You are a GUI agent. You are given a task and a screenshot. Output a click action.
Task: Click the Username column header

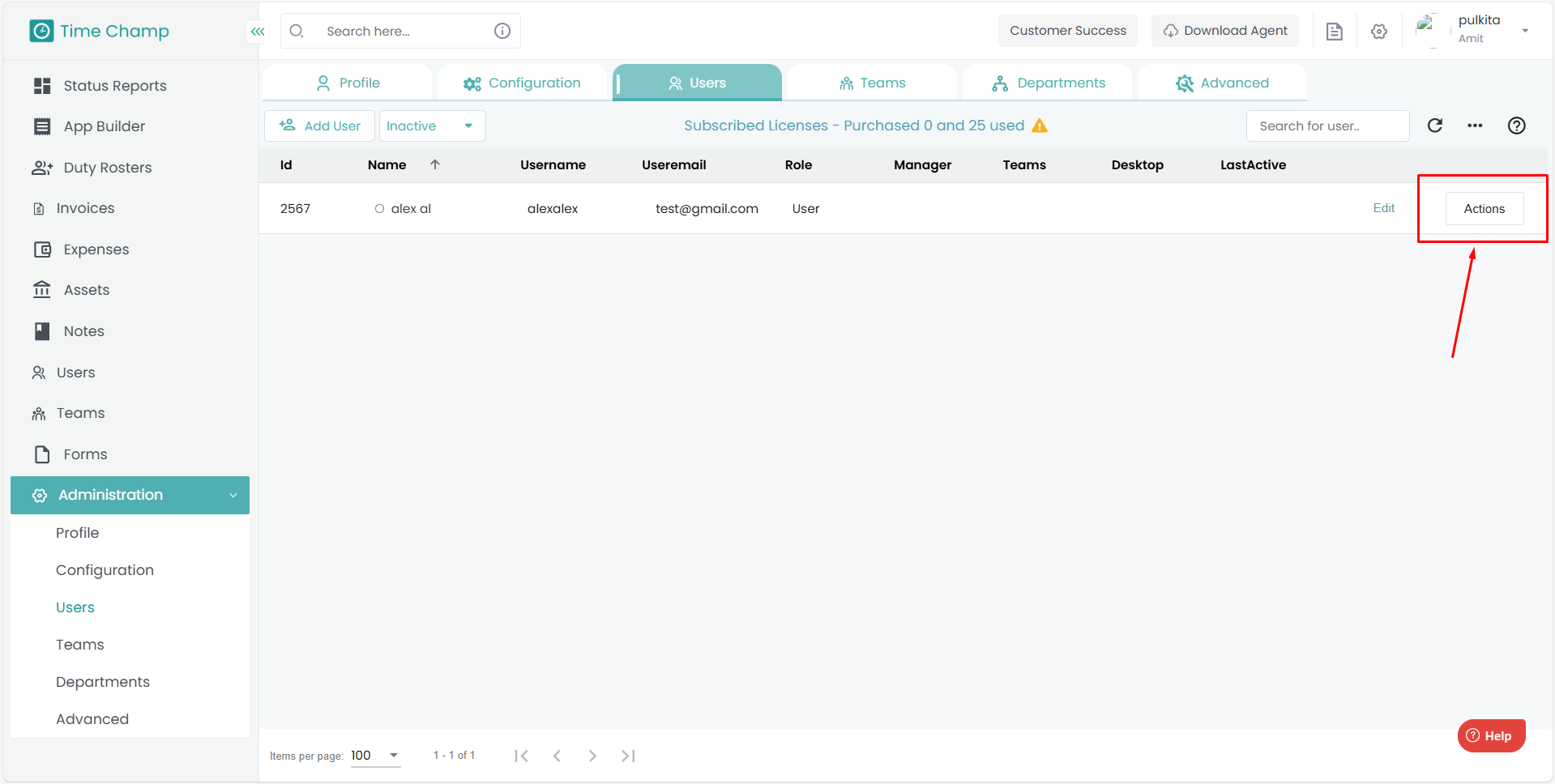(553, 164)
